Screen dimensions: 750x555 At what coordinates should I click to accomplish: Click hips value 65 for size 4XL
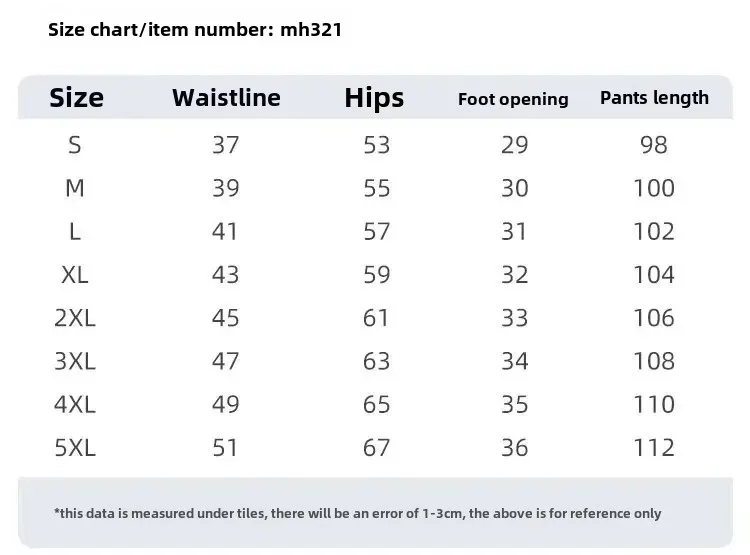pyautogui.click(x=376, y=404)
